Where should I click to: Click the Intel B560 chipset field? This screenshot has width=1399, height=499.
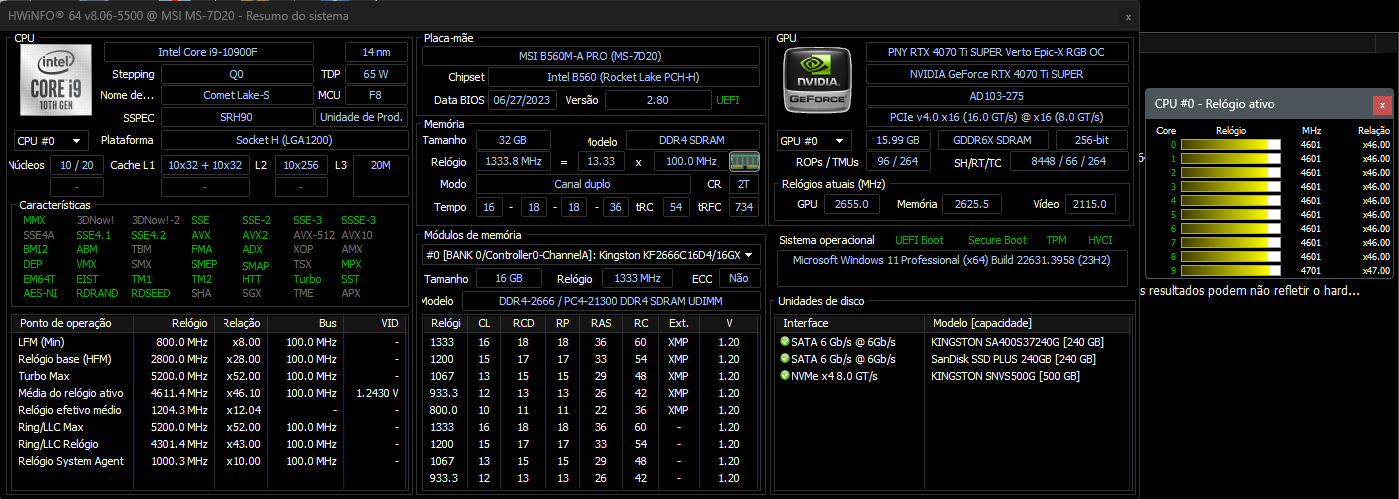(x=623, y=77)
